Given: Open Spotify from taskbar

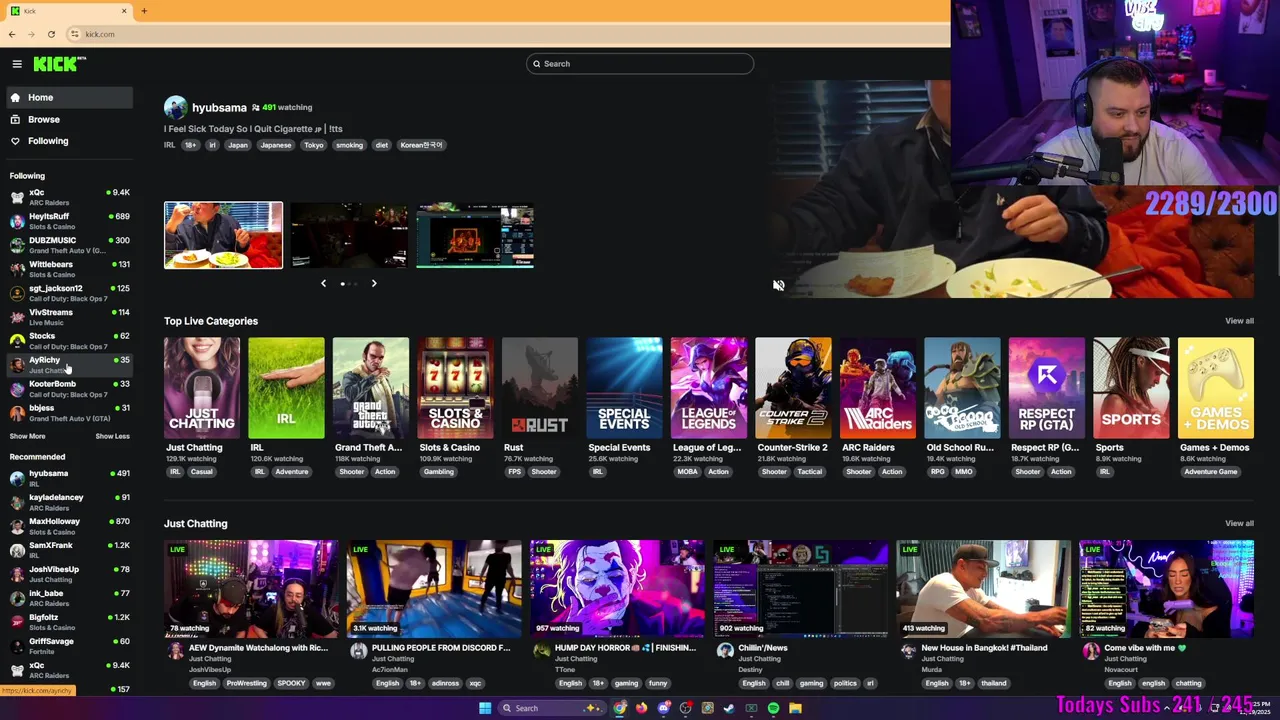Looking at the screenshot, I should coord(773,708).
